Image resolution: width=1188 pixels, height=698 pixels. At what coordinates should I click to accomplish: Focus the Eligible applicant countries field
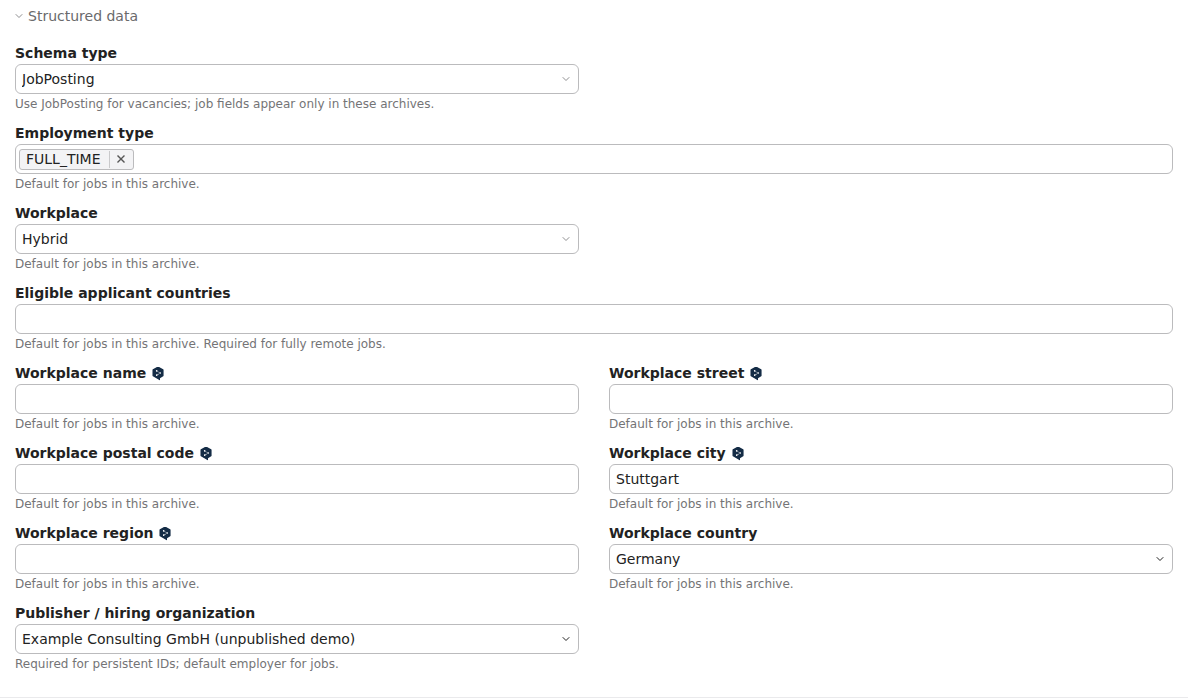[x=593, y=319]
